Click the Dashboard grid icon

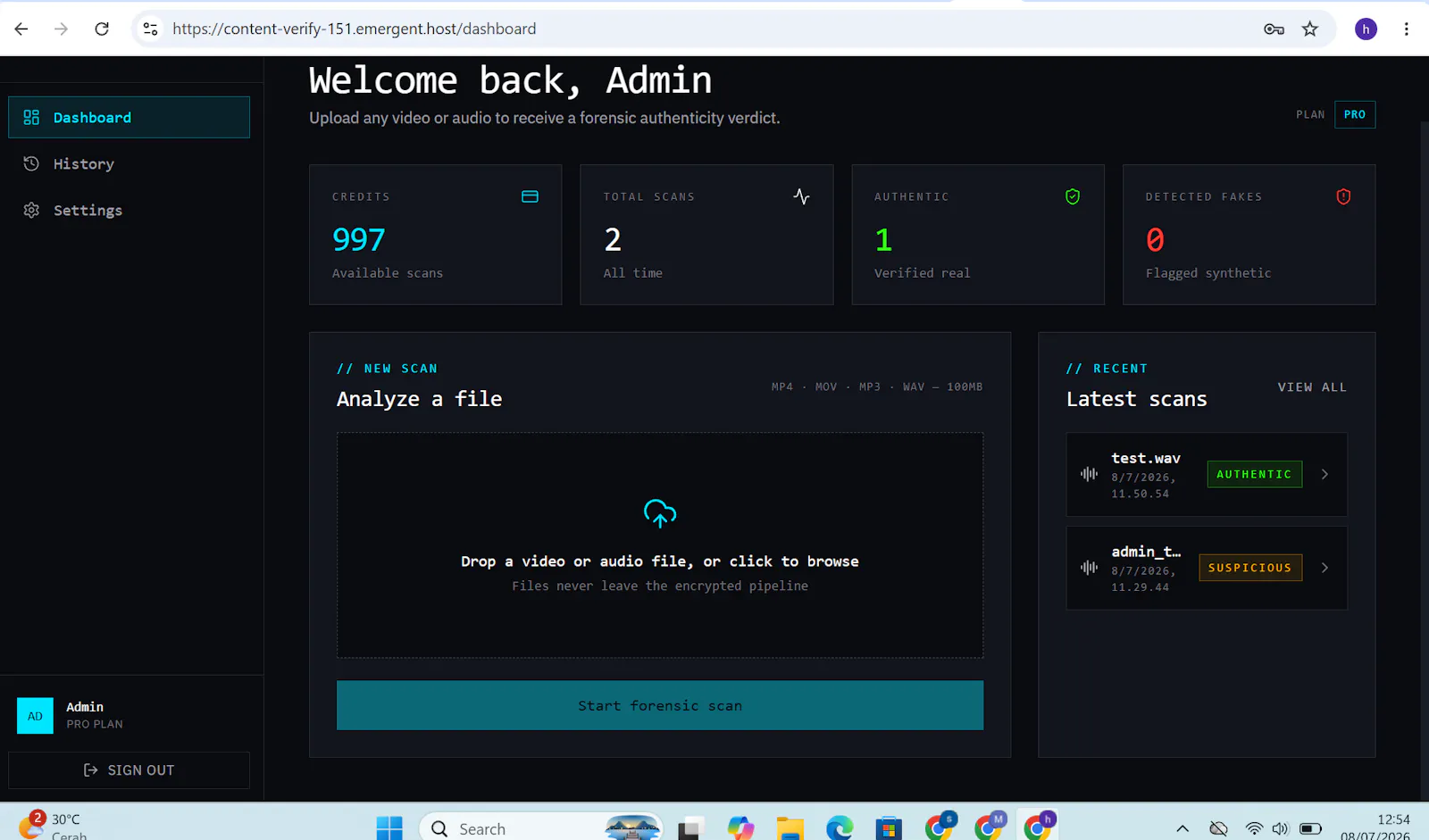tap(31, 117)
